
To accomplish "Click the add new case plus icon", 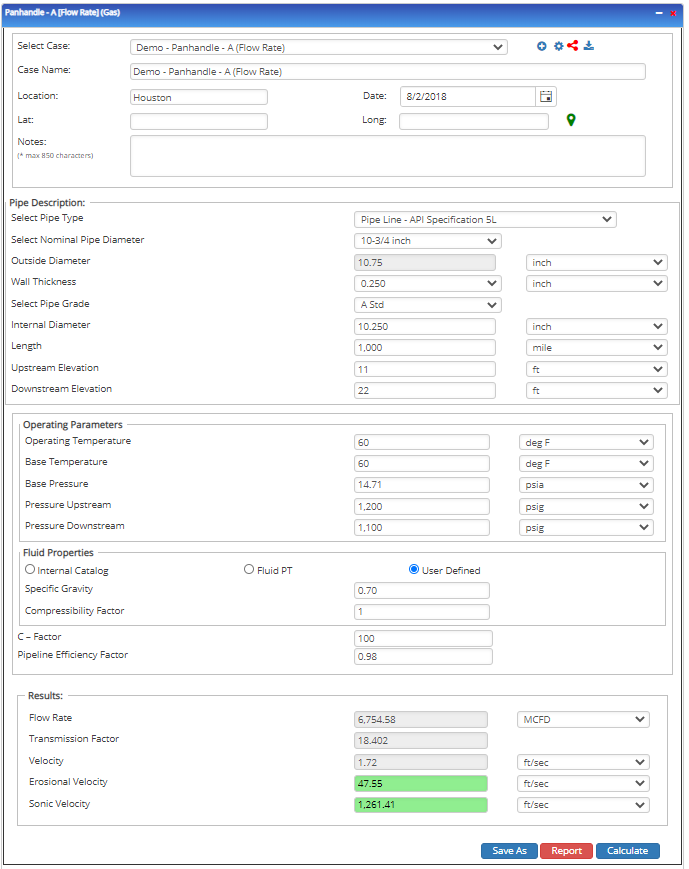I will 542,46.
